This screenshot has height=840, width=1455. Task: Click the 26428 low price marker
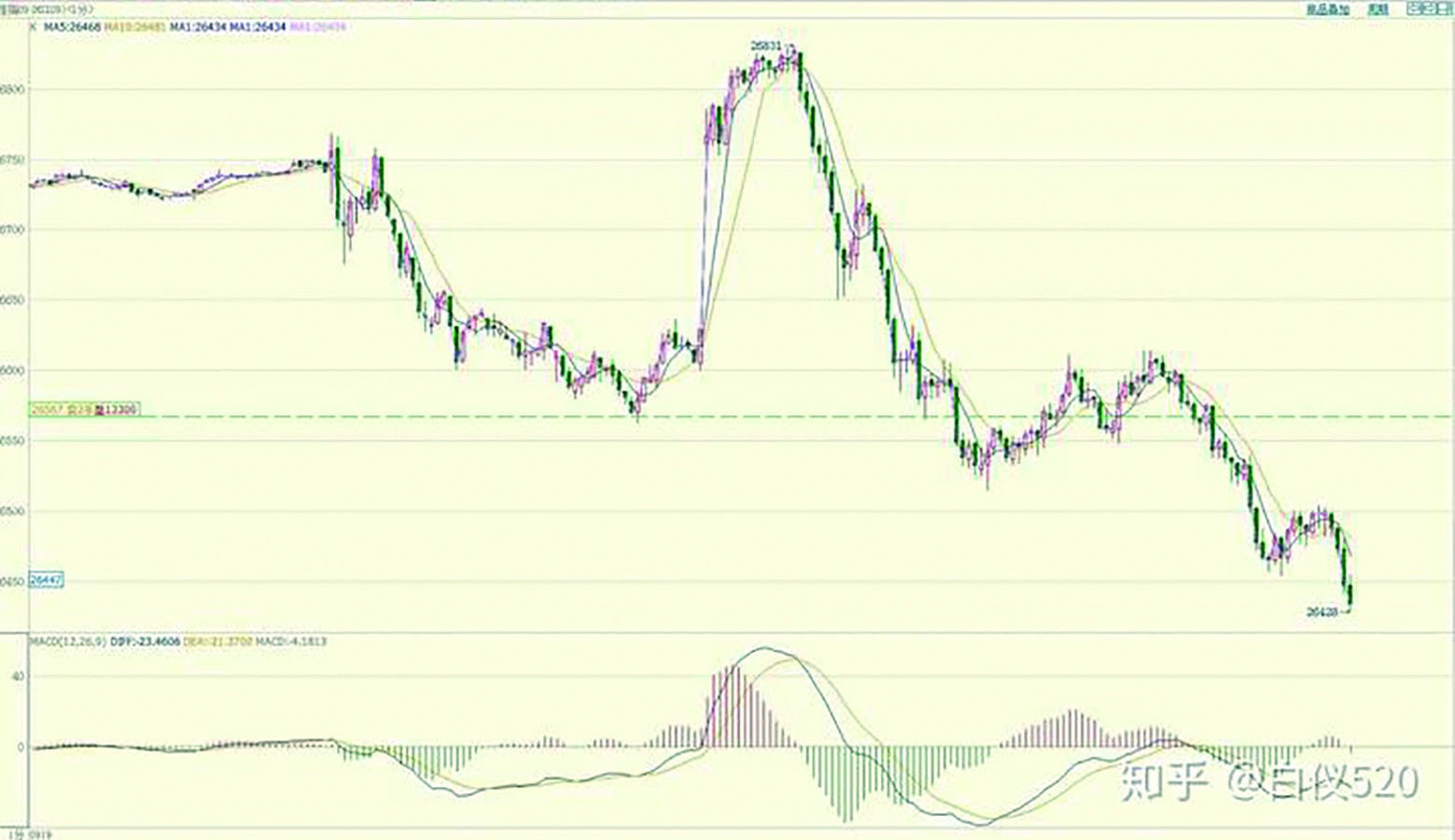pyautogui.click(x=1322, y=612)
